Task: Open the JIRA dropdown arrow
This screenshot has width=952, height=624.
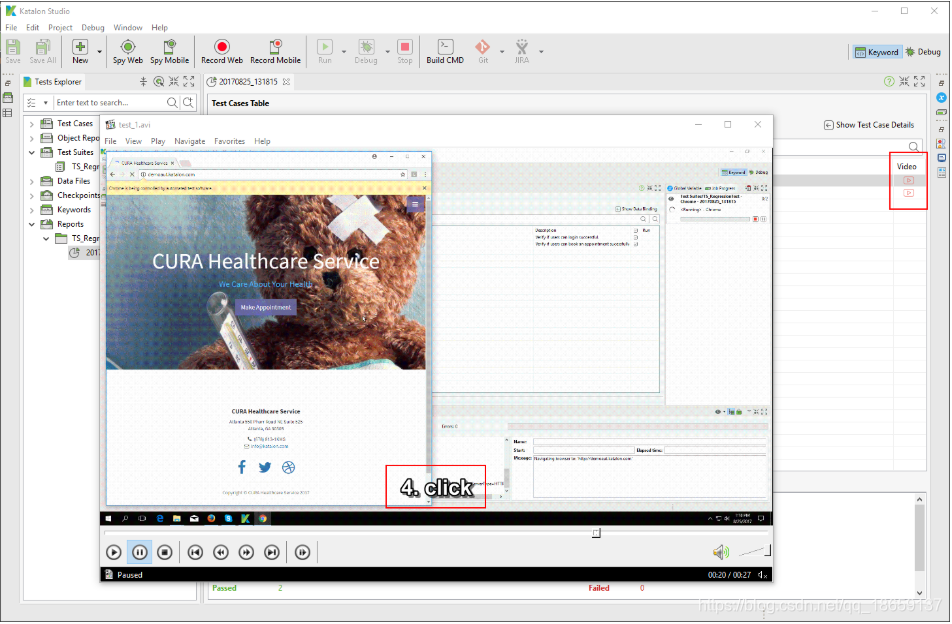Action: coord(540,52)
